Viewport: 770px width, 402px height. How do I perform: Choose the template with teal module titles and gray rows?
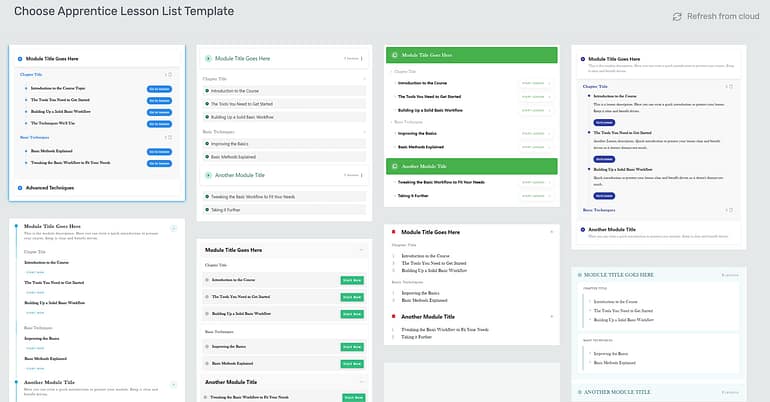point(284,133)
